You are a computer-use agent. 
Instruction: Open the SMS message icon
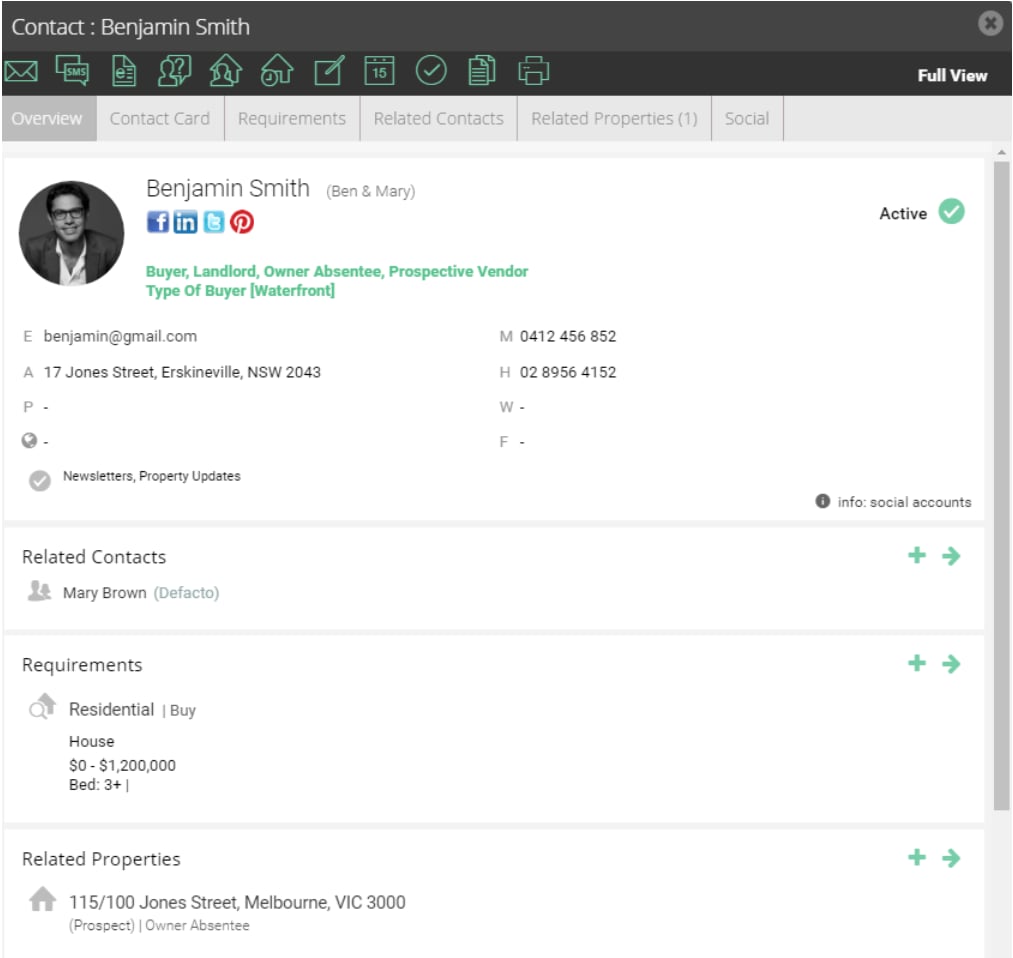[72, 70]
